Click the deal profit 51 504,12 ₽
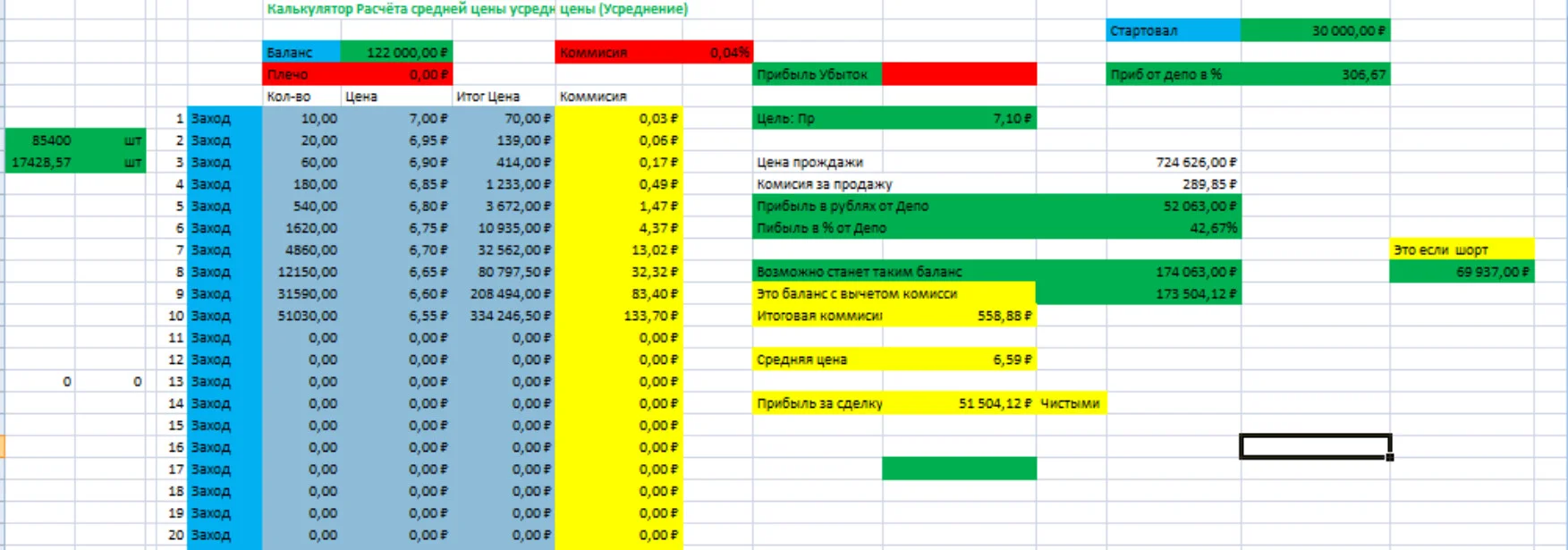 point(959,403)
